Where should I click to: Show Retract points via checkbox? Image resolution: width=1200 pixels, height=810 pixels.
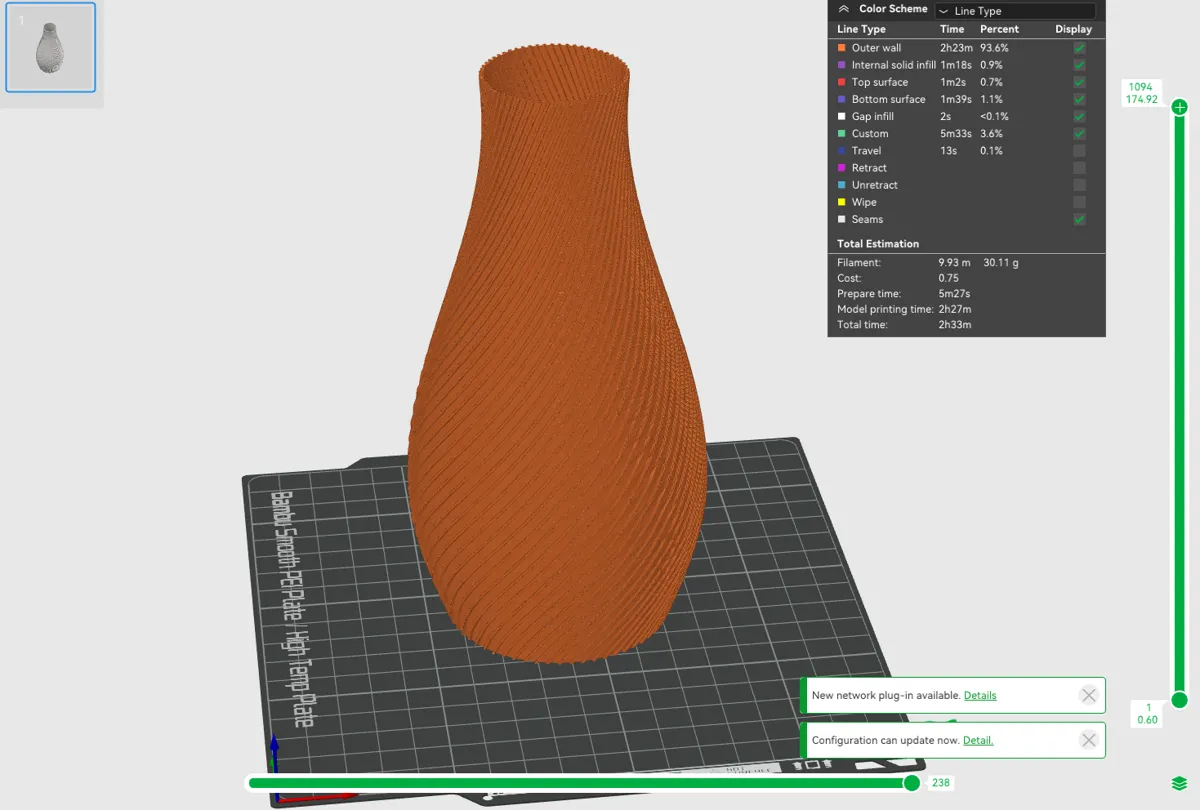[1079, 168]
